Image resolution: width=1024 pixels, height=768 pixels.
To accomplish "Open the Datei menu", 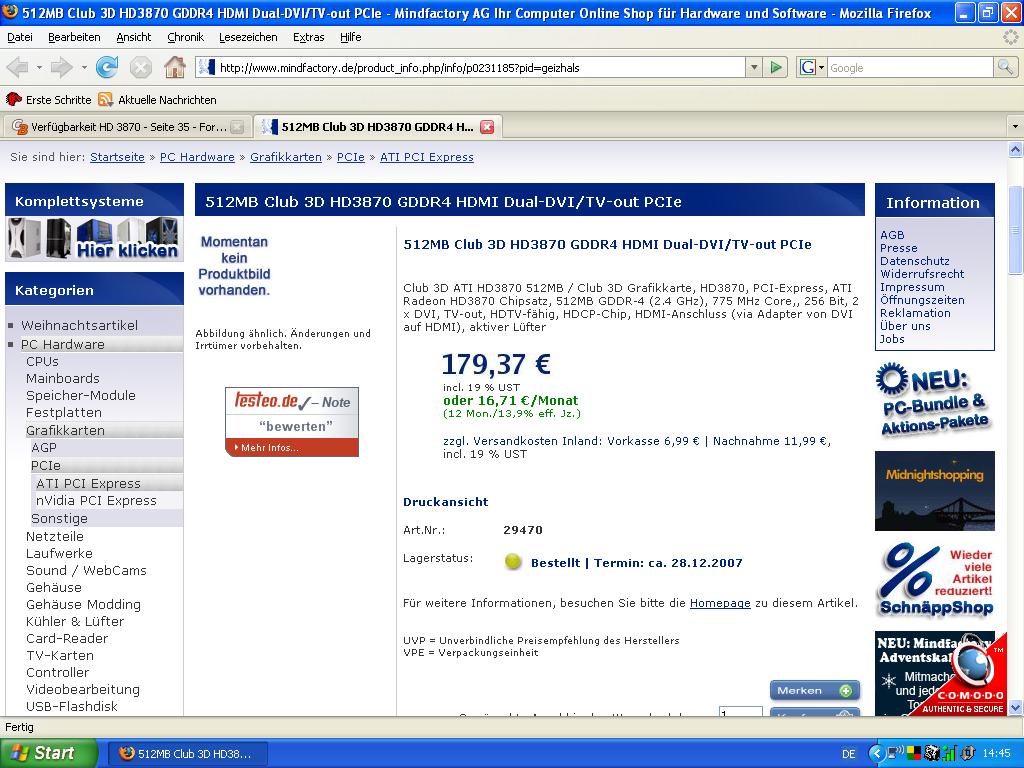I will (20, 37).
